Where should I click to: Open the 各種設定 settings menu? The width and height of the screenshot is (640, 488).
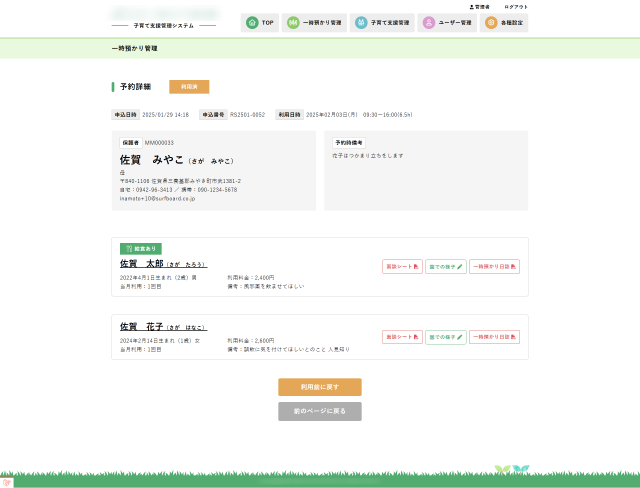[504, 22]
